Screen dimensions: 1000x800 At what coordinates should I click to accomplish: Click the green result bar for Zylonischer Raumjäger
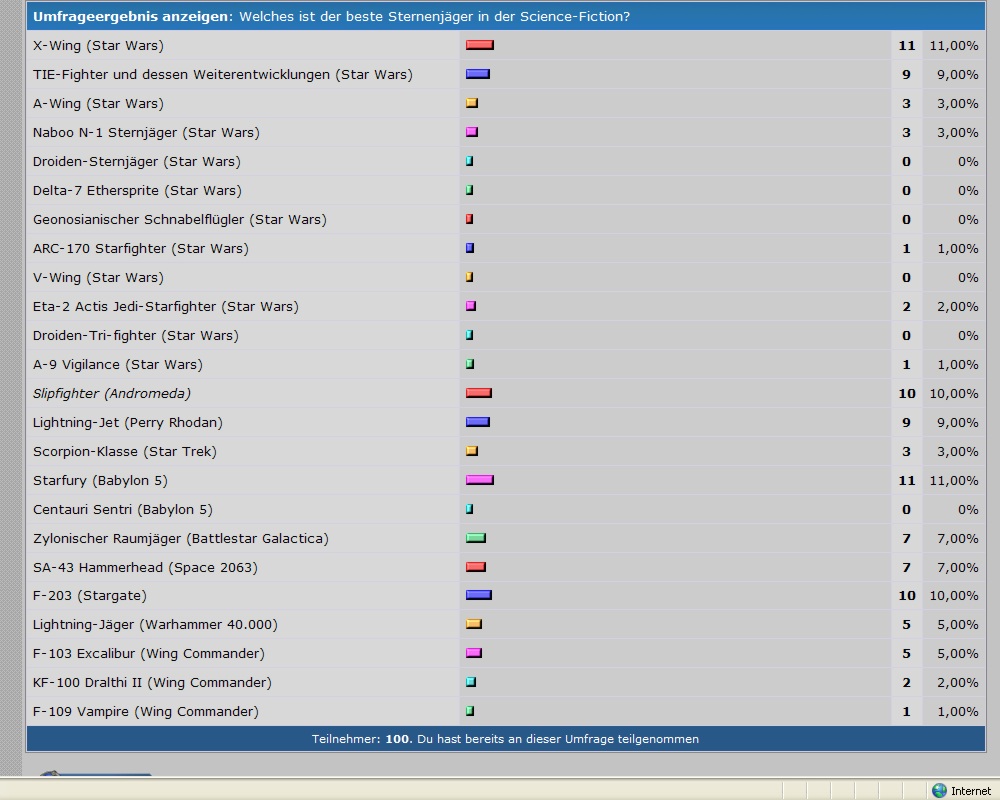(x=476, y=538)
